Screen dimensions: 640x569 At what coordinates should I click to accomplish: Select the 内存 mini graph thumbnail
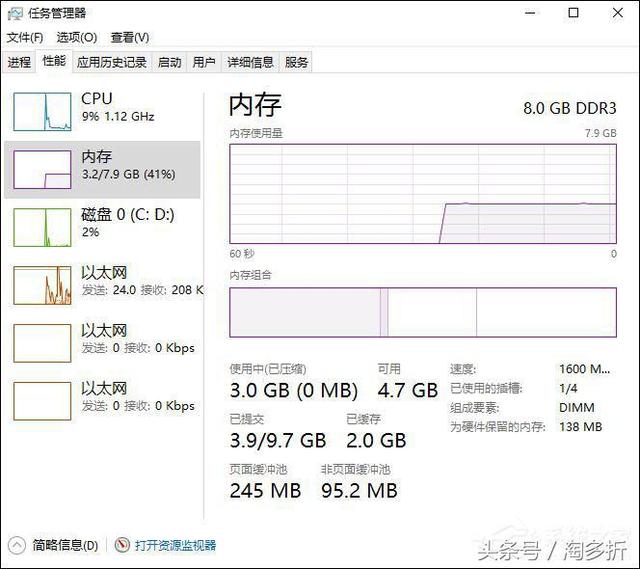coord(42,169)
